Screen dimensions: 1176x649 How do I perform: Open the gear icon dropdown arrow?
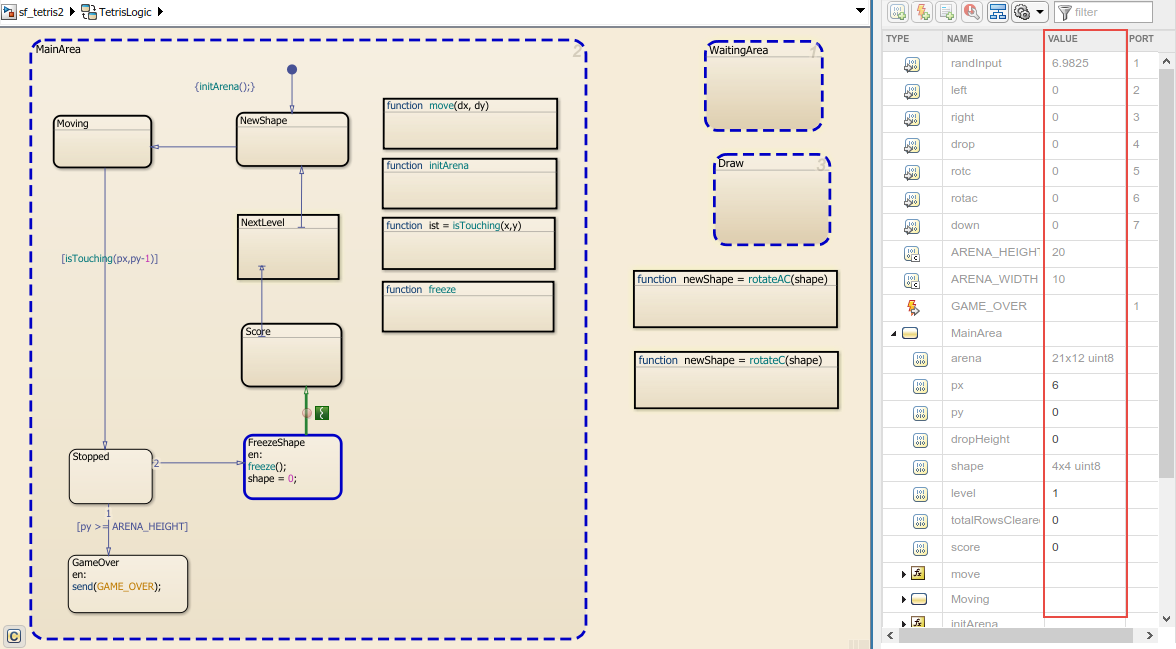[1040, 11]
